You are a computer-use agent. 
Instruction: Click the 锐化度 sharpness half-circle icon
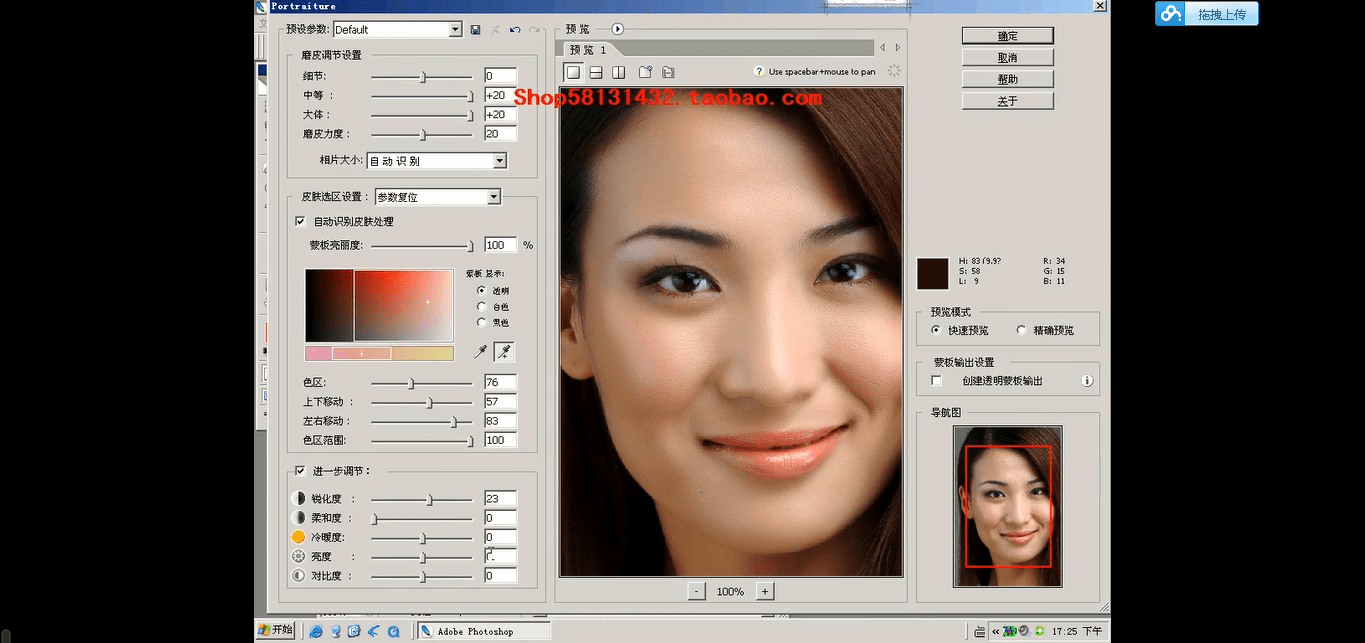298,498
